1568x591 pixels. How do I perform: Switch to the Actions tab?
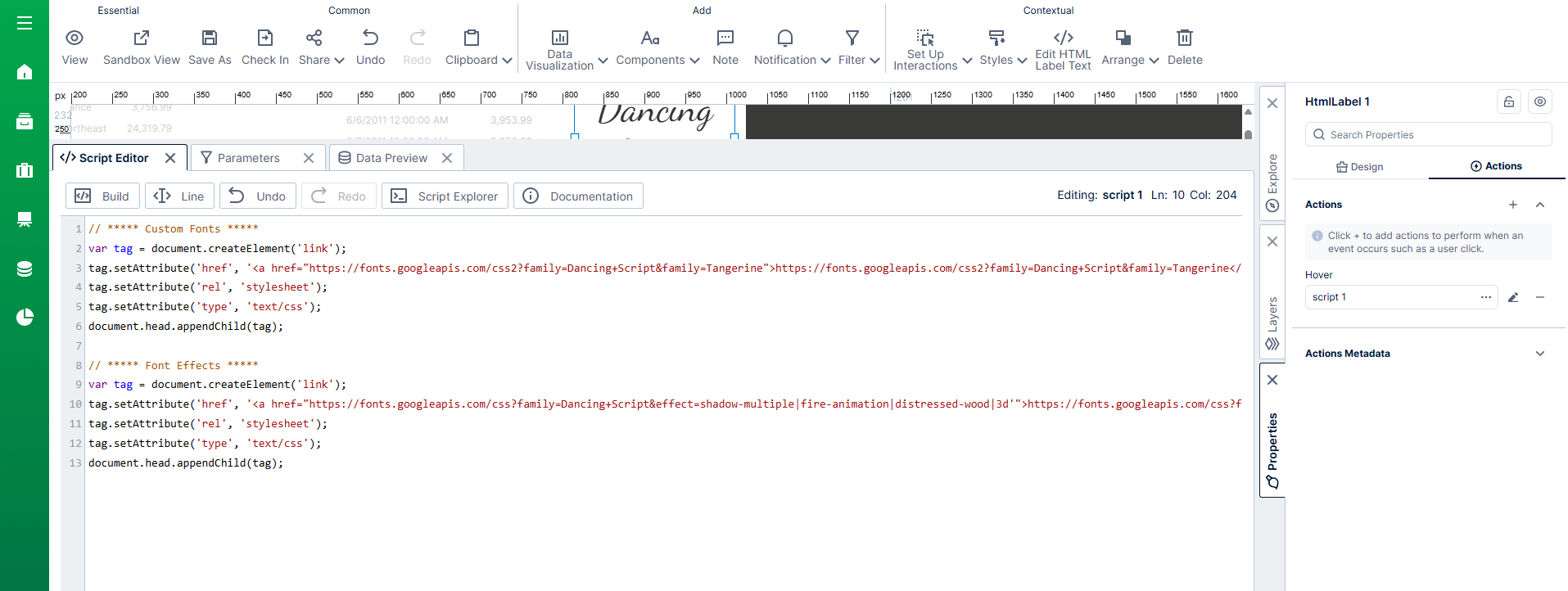[x=1496, y=166]
